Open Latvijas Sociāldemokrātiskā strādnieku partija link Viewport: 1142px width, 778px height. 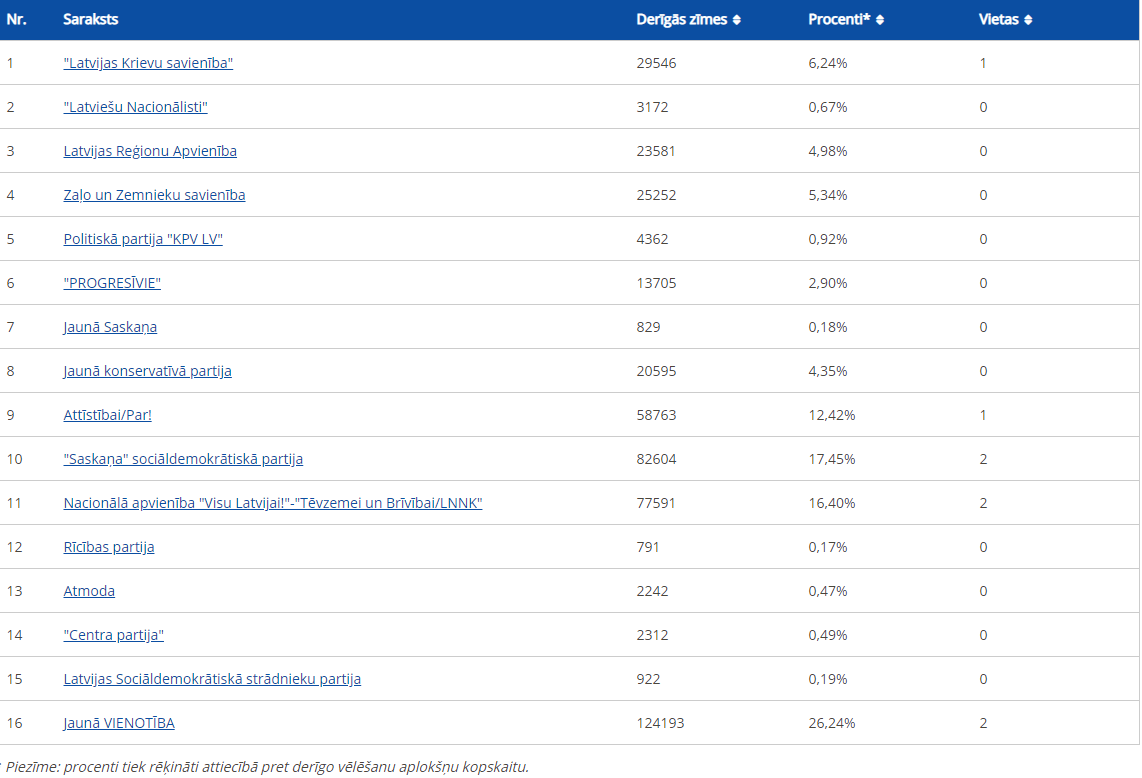212,679
